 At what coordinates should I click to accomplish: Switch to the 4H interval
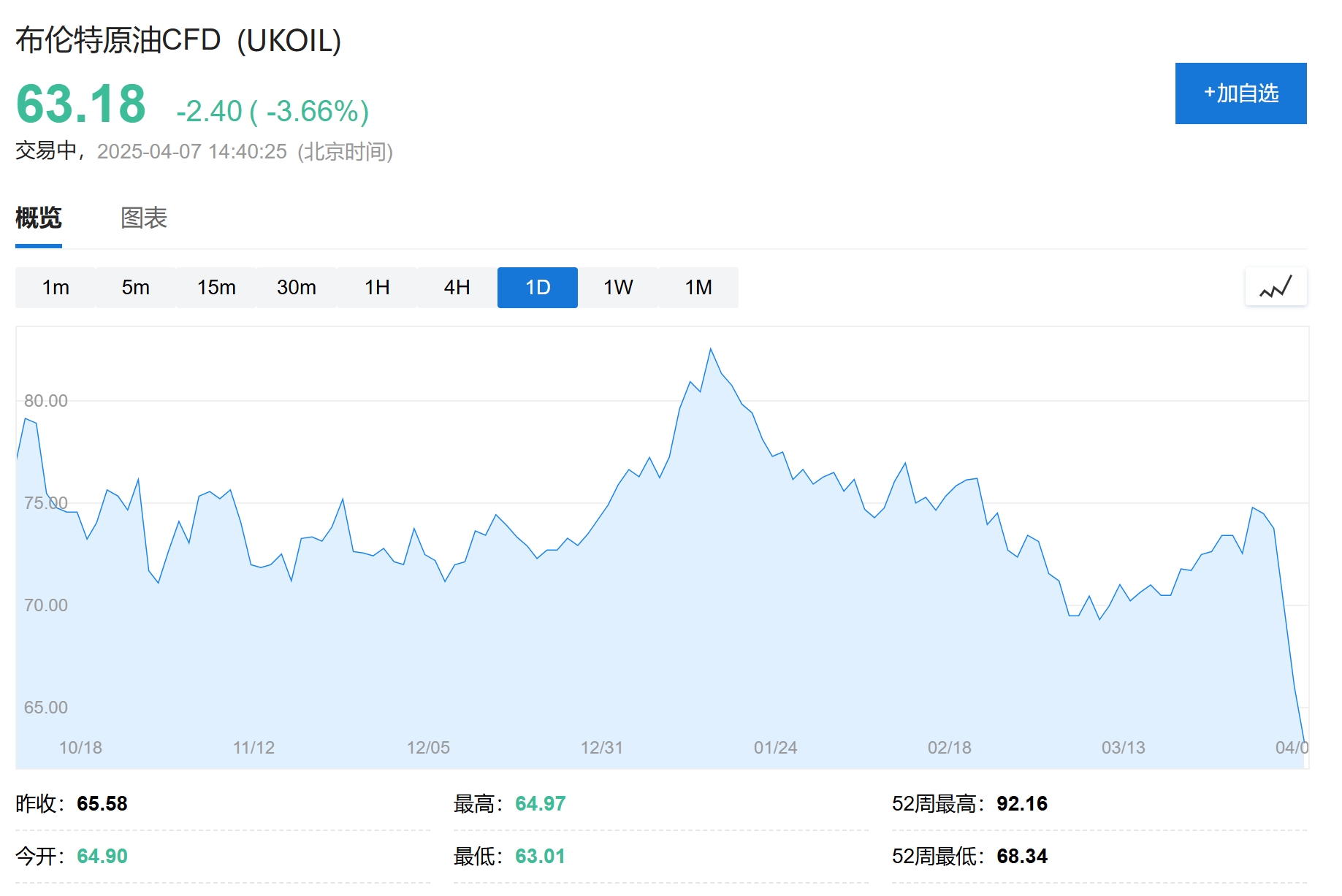(x=457, y=288)
